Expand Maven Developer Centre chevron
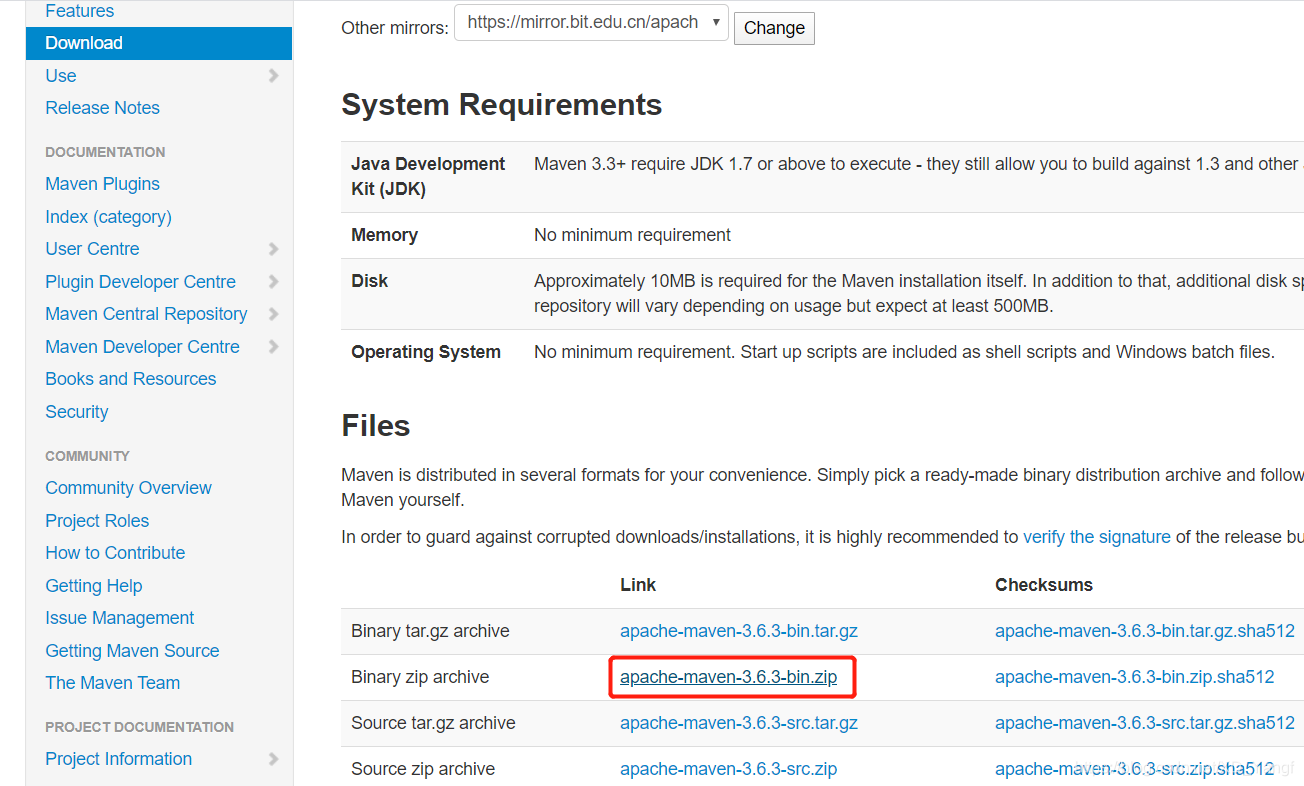The height and width of the screenshot is (786, 1304). (273, 347)
